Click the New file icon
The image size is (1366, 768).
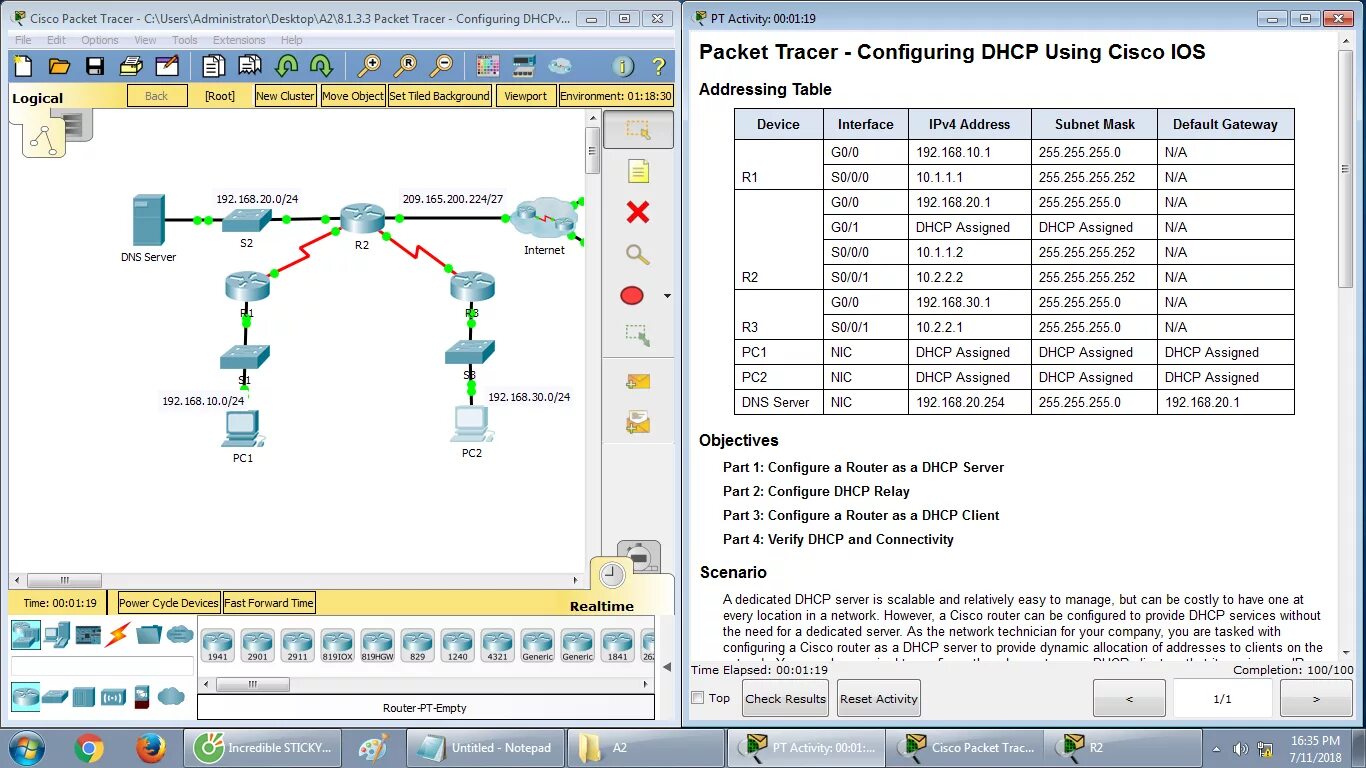click(x=23, y=66)
